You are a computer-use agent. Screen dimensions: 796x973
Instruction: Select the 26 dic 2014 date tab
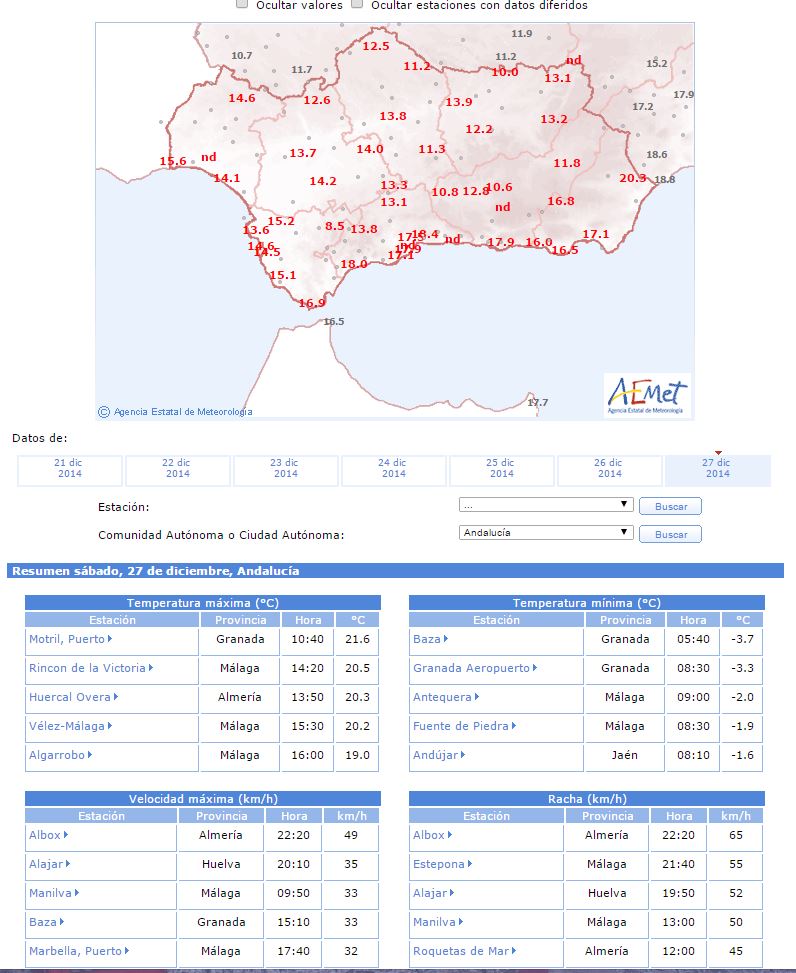(609, 469)
